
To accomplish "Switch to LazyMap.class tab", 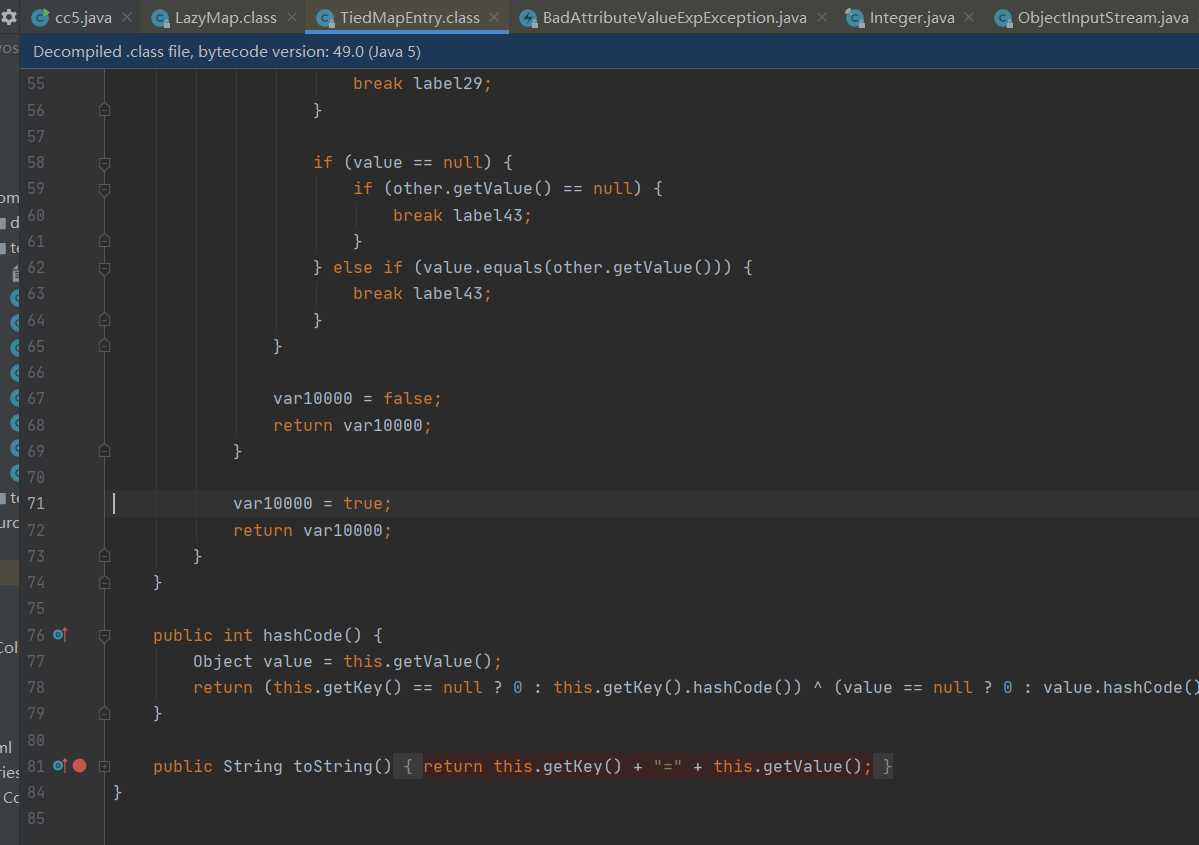I will tap(226, 18).
